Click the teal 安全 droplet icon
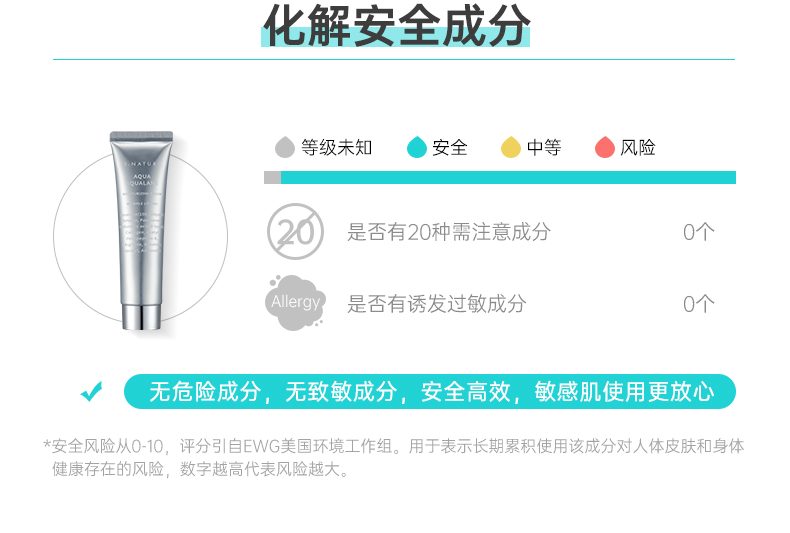Viewport: 790px width, 533px height. (x=417, y=147)
